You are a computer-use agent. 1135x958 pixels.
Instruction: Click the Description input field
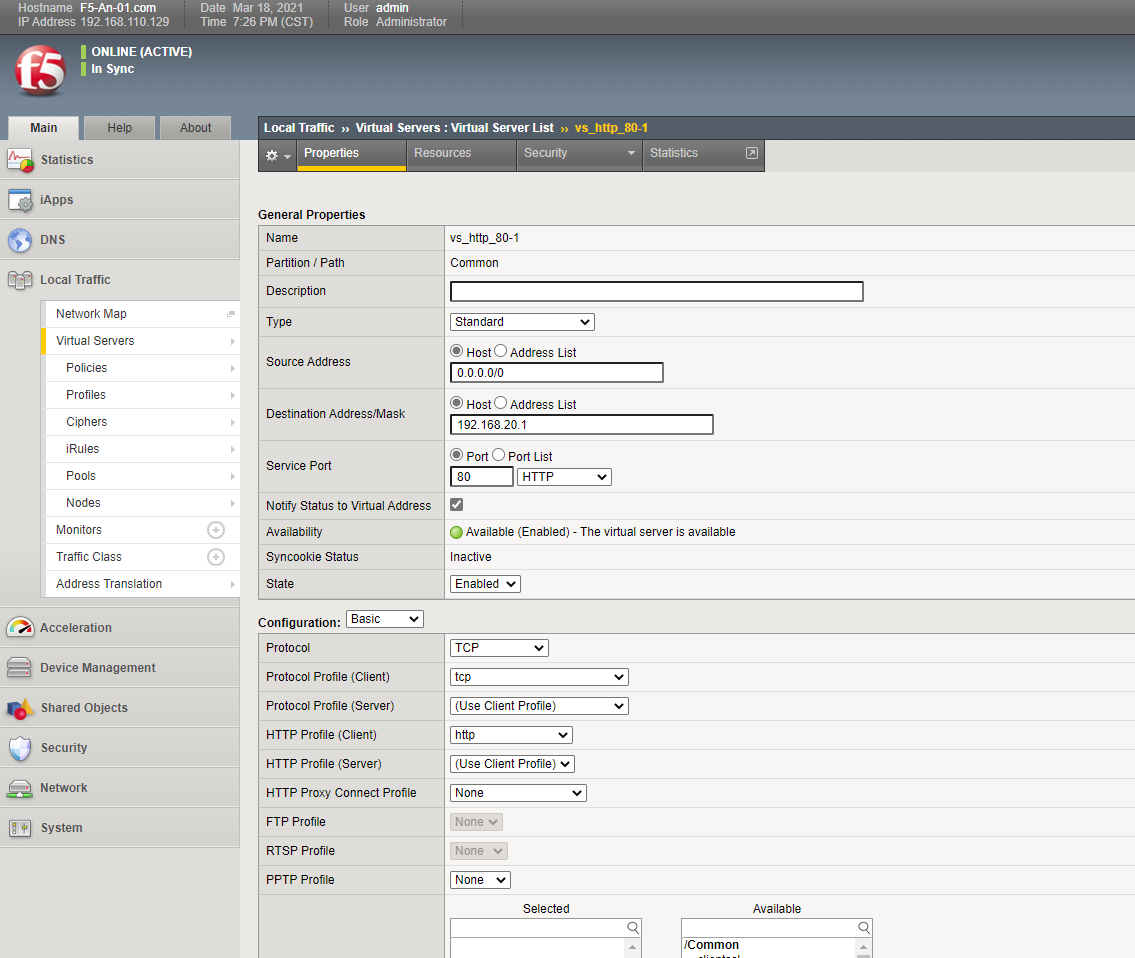[x=656, y=291]
